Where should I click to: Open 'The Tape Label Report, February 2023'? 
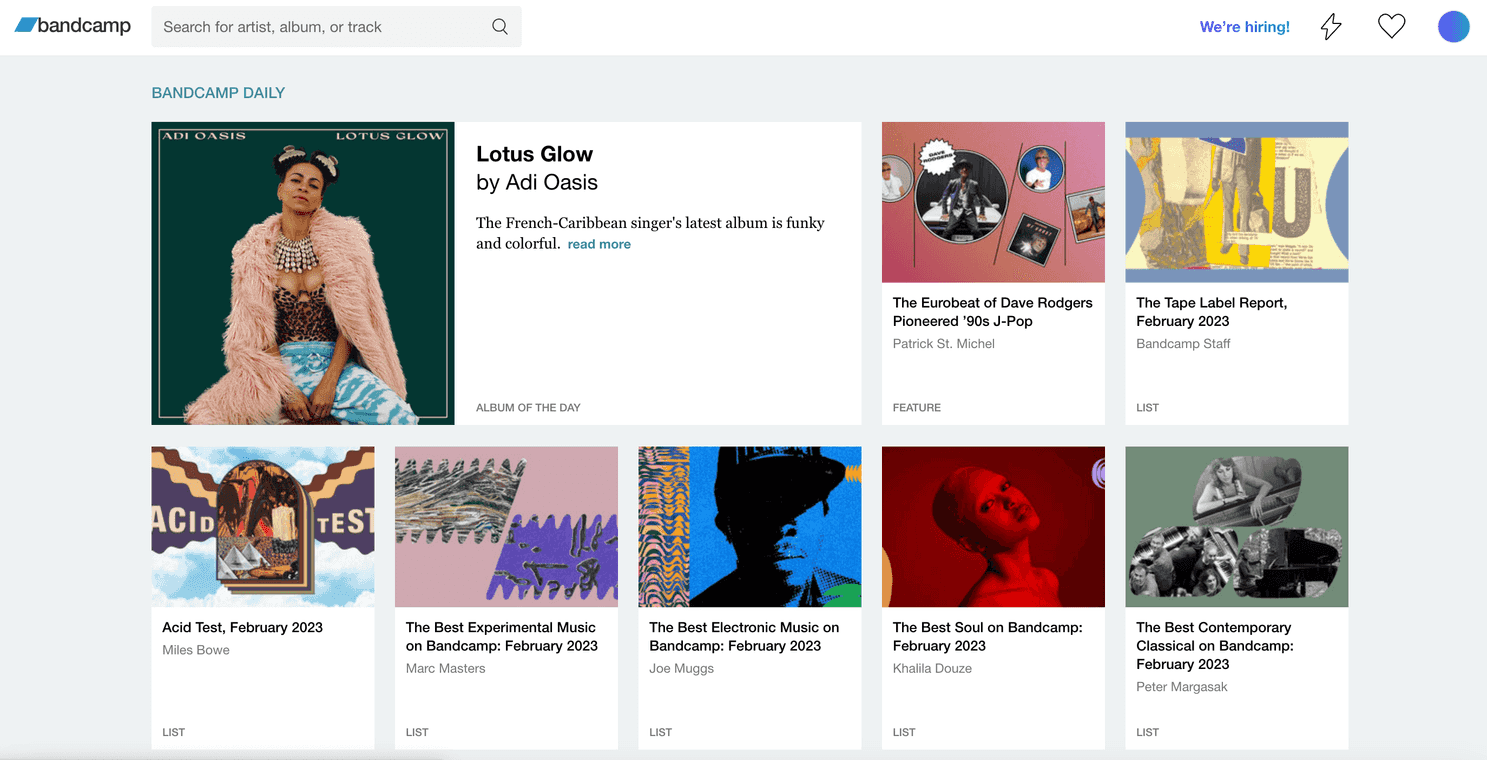pos(1209,311)
